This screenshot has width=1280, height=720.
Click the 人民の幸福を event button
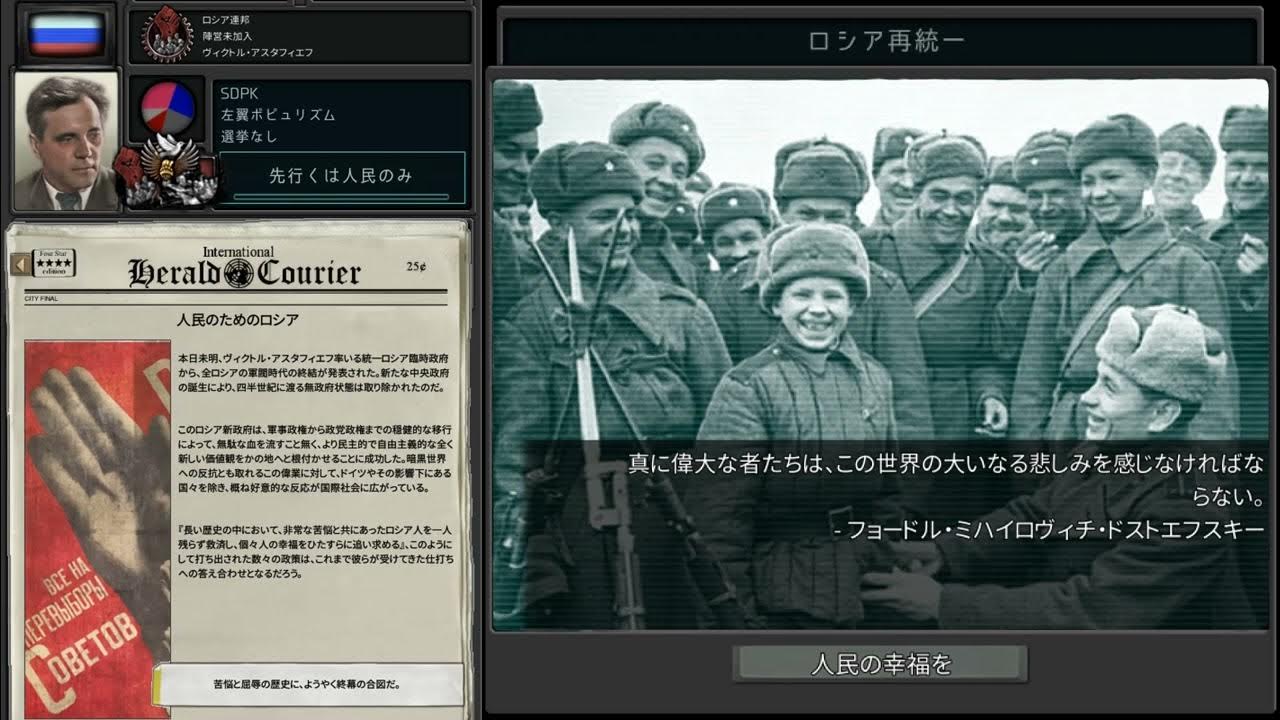click(x=880, y=664)
